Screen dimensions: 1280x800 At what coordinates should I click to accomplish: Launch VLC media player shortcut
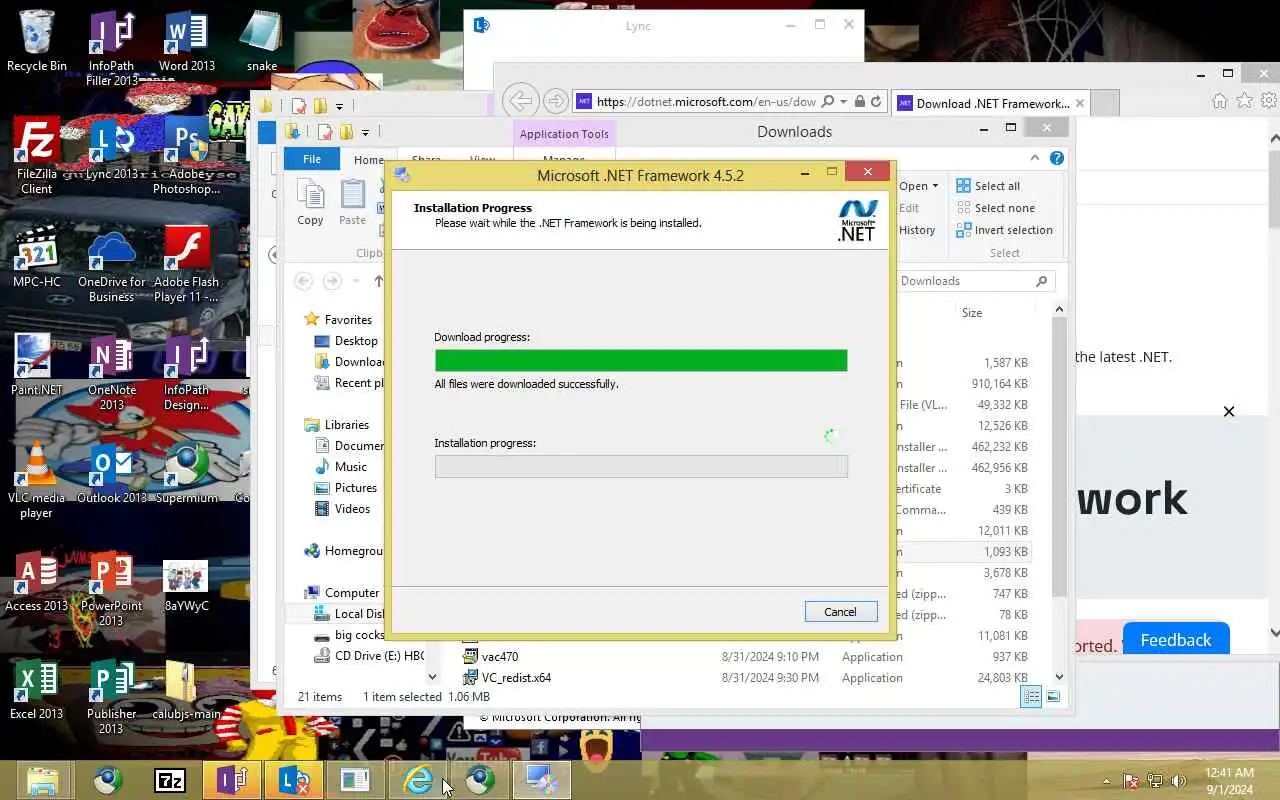pyautogui.click(x=37, y=480)
